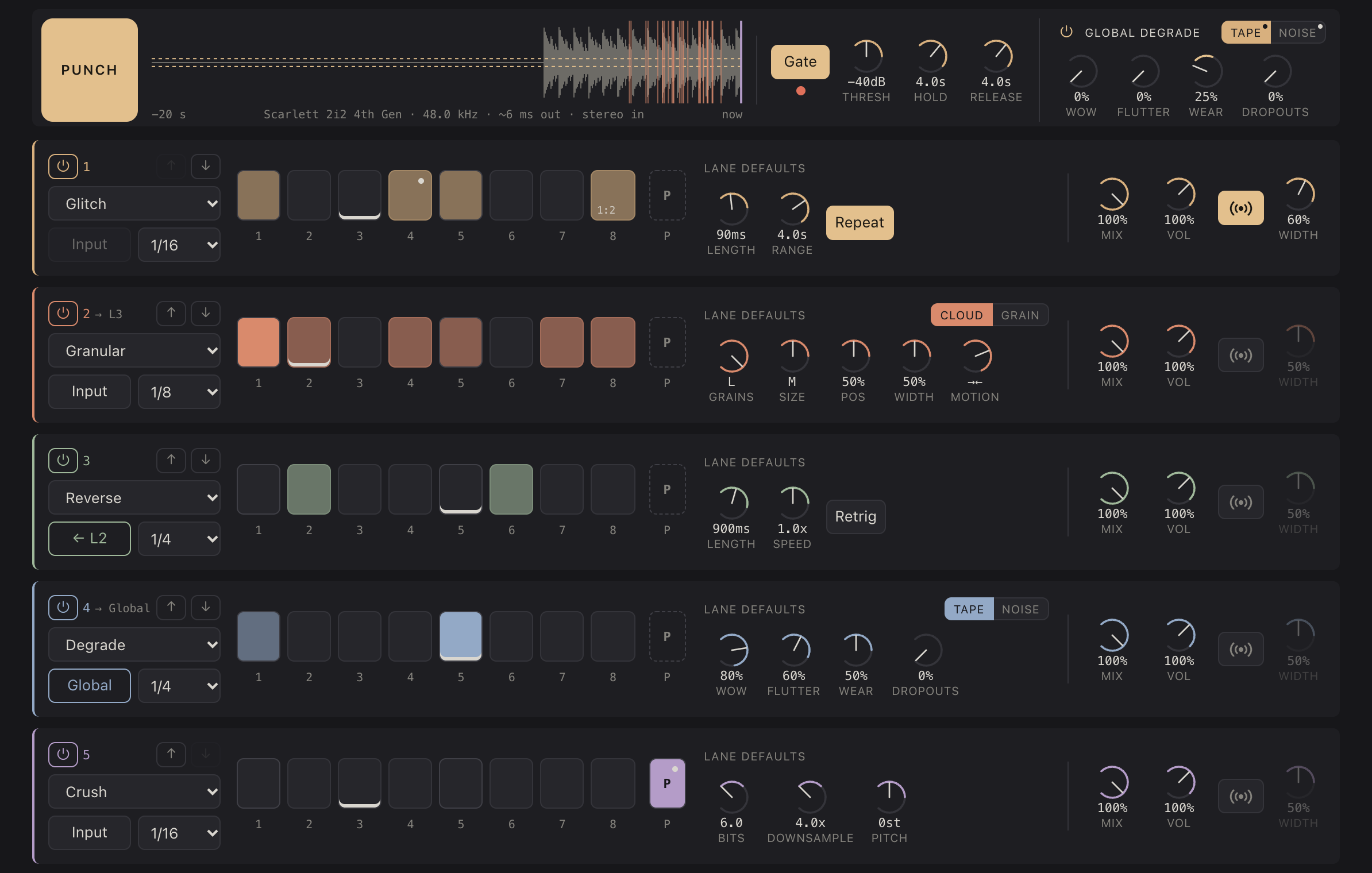Select GRAIN mode in Granular lane
The image size is (1372, 873).
[1020, 315]
